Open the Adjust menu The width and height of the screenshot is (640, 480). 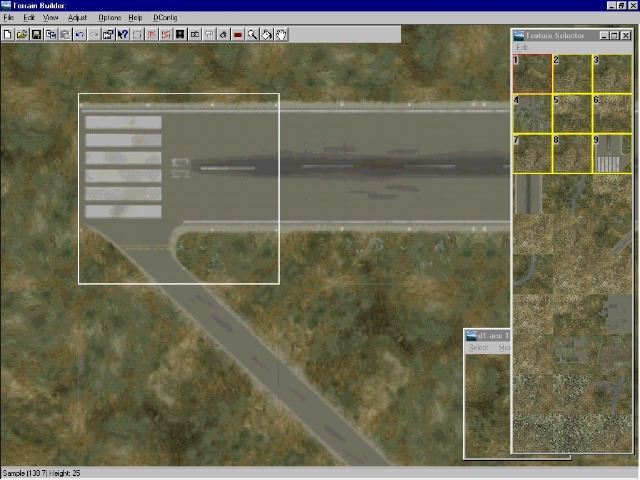pyautogui.click(x=77, y=18)
